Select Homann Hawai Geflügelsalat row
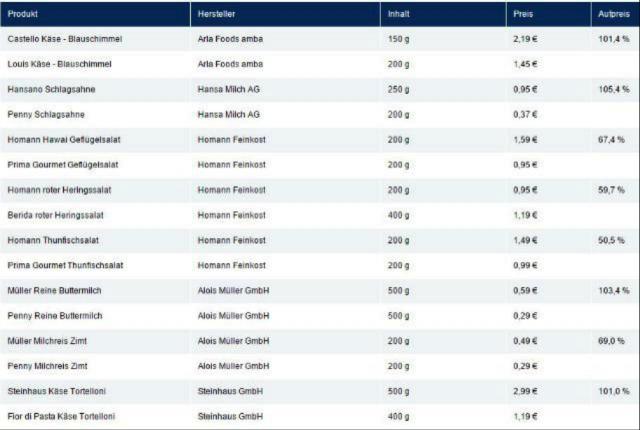 [320, 140]
